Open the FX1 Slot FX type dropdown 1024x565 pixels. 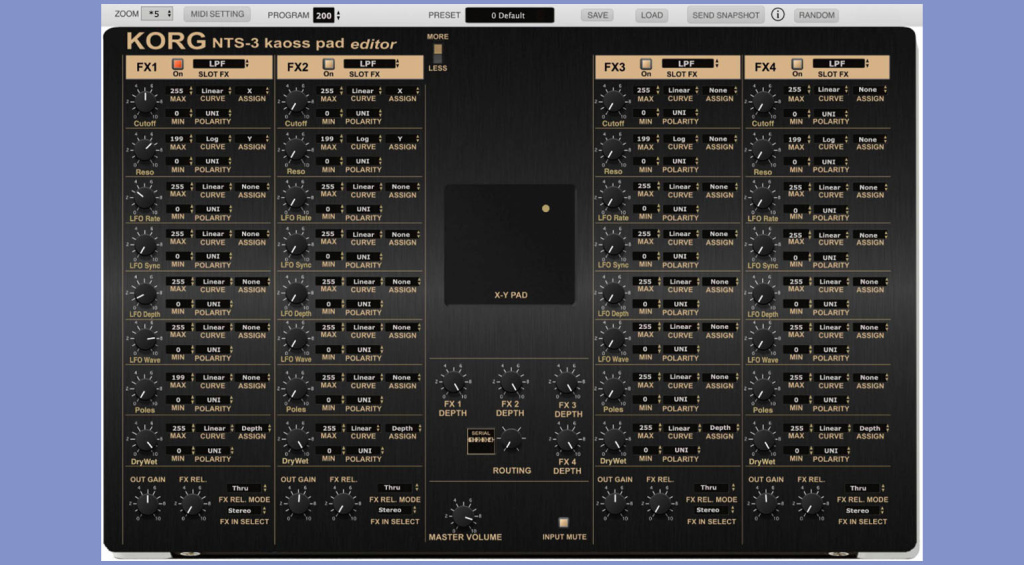[217, 63]
